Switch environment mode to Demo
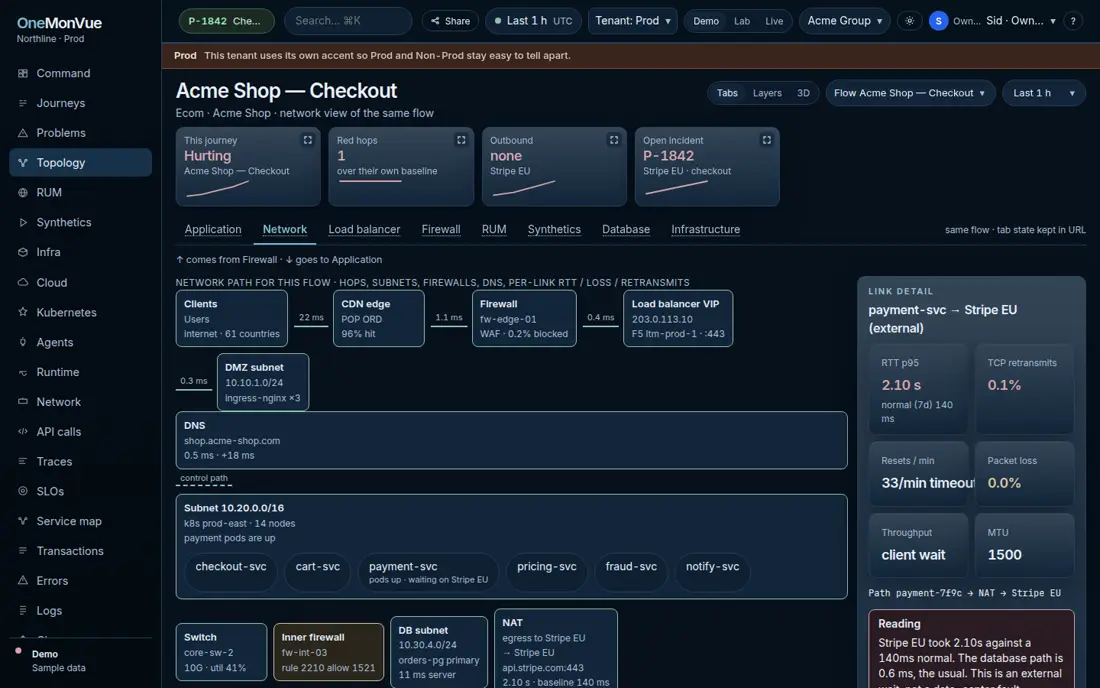The height and width of the screenshot is (688, 1100). coord(706,21)
